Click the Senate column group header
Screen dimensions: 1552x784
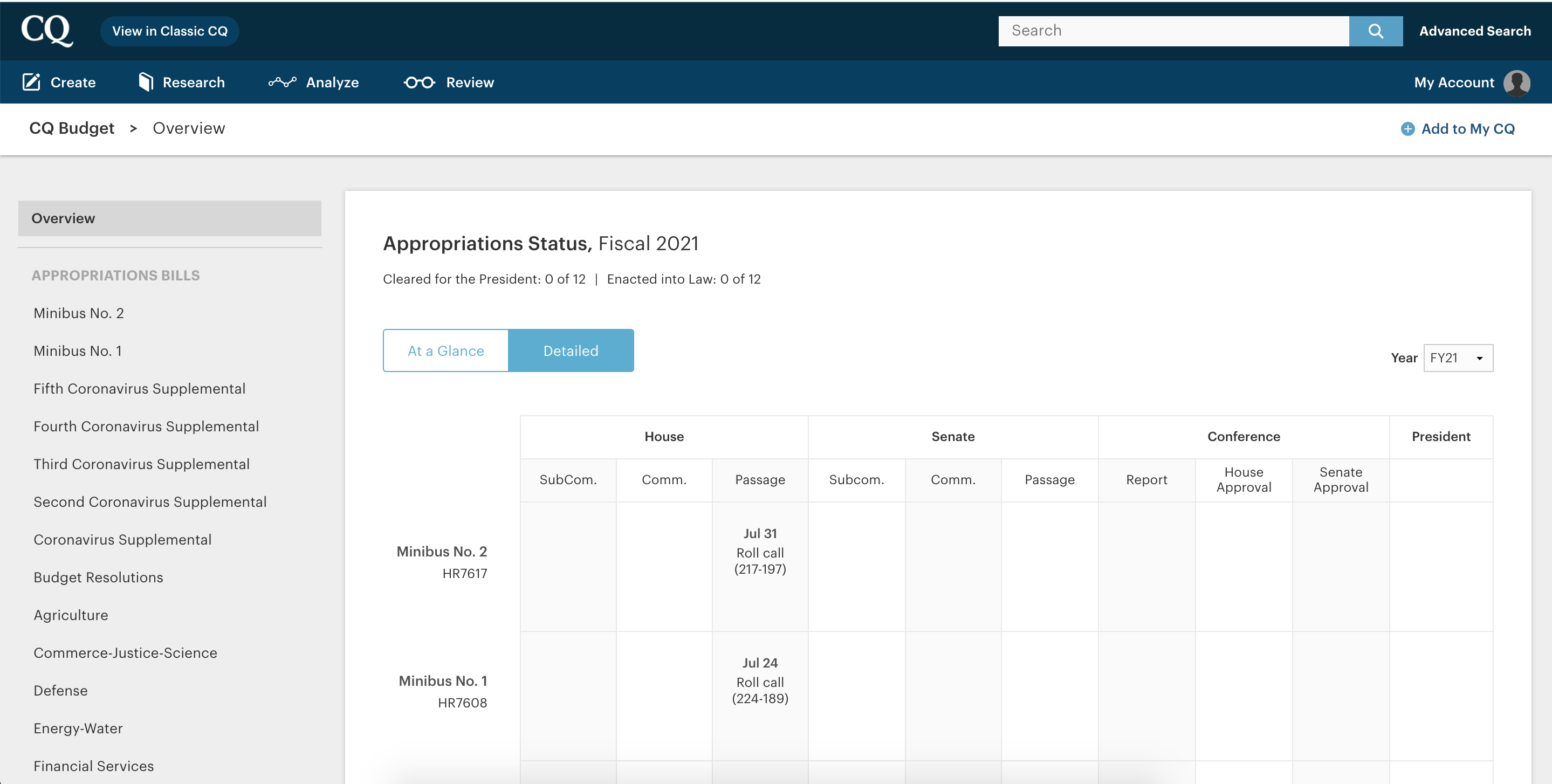tap(953, 437)
